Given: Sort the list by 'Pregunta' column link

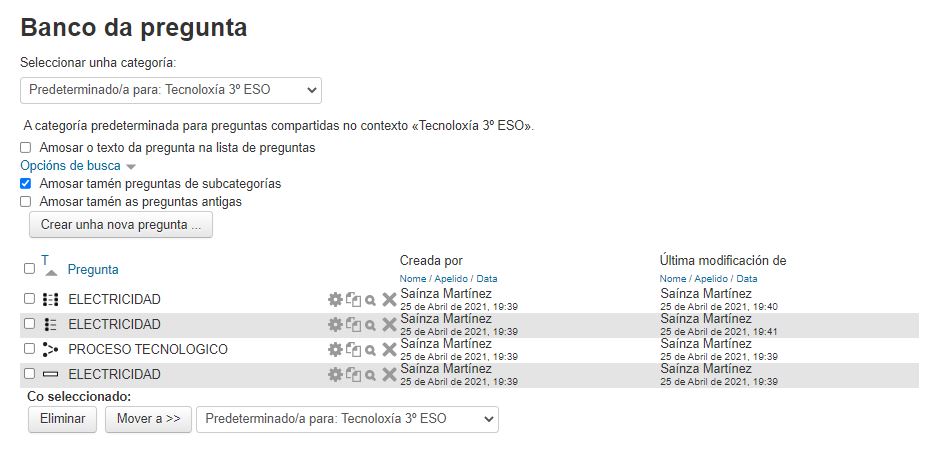Looking at the screenshot, I should click(93, 269).
